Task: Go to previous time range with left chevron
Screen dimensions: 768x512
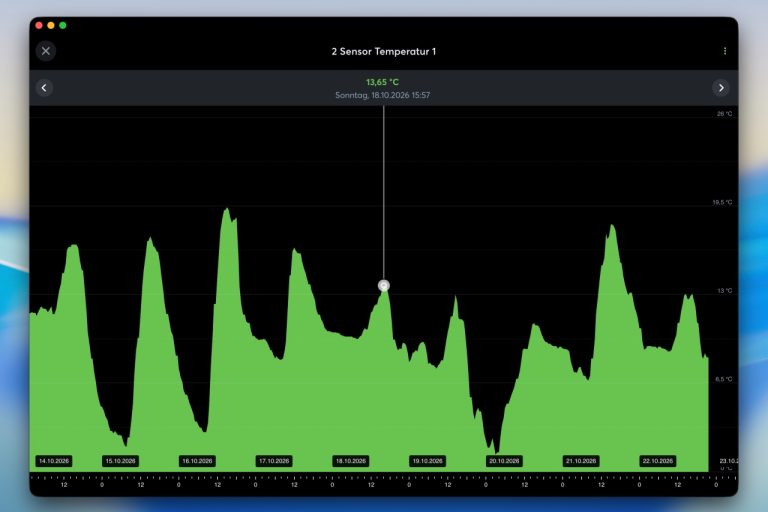Action: (44, 88)
